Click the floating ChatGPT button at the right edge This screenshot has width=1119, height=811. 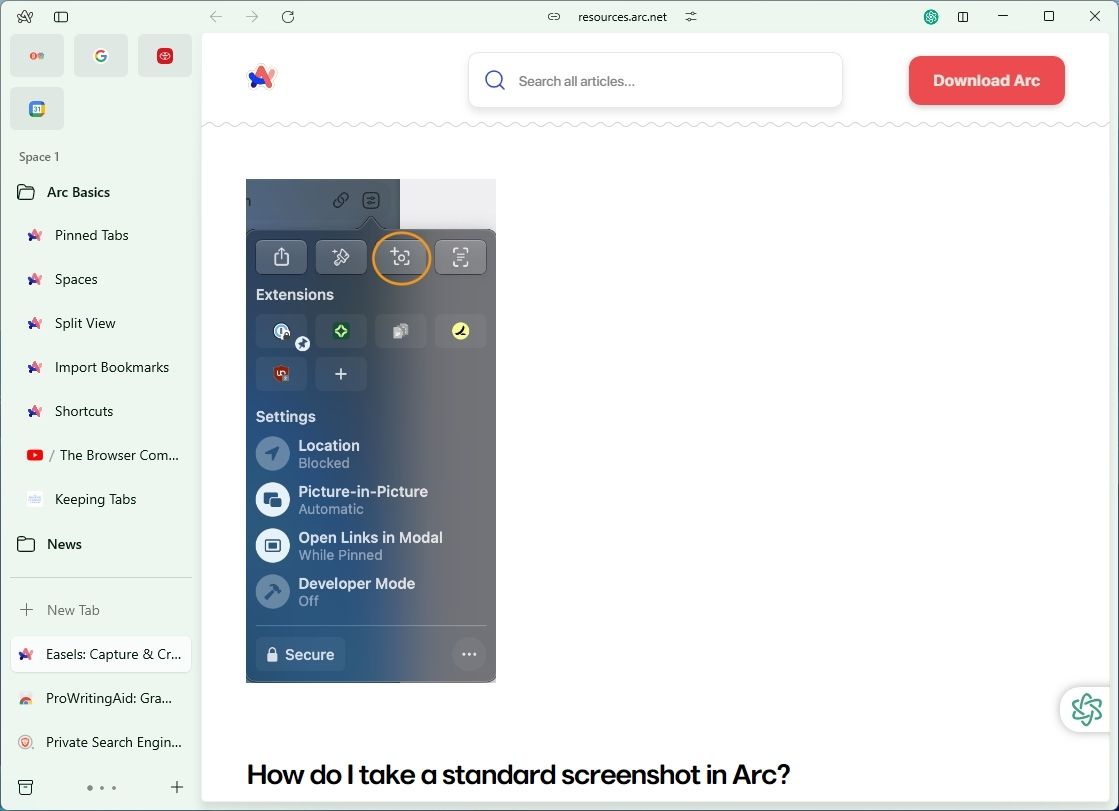point(1086,710)
